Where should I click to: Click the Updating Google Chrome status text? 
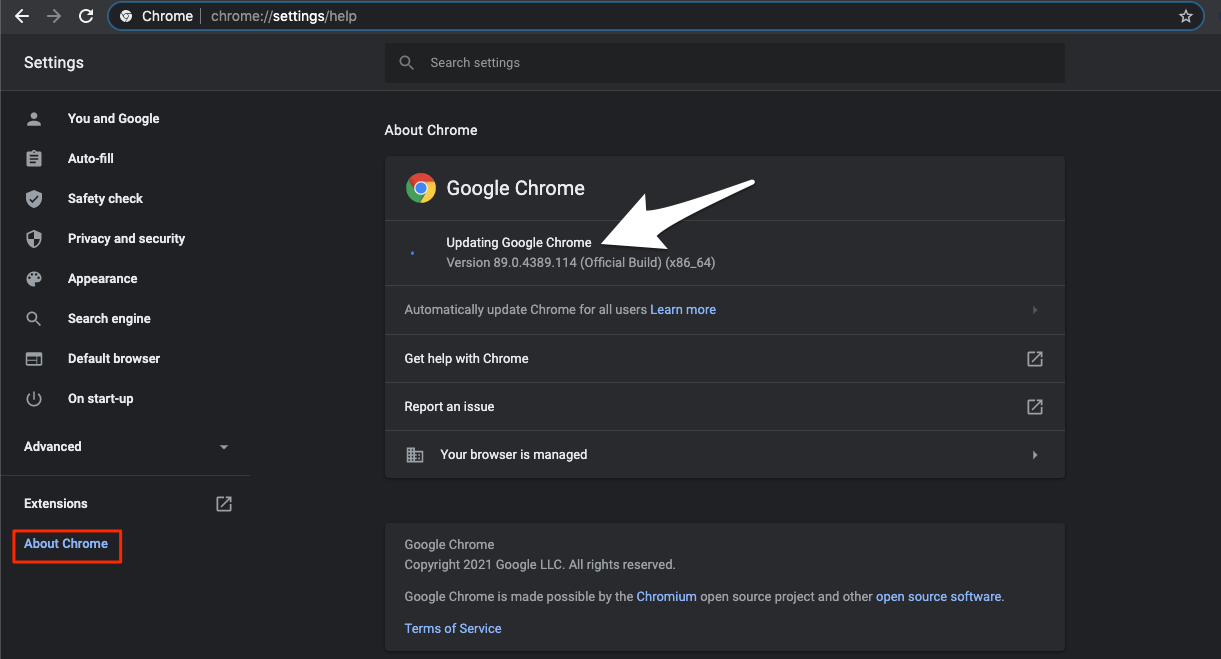coord(519,243)
